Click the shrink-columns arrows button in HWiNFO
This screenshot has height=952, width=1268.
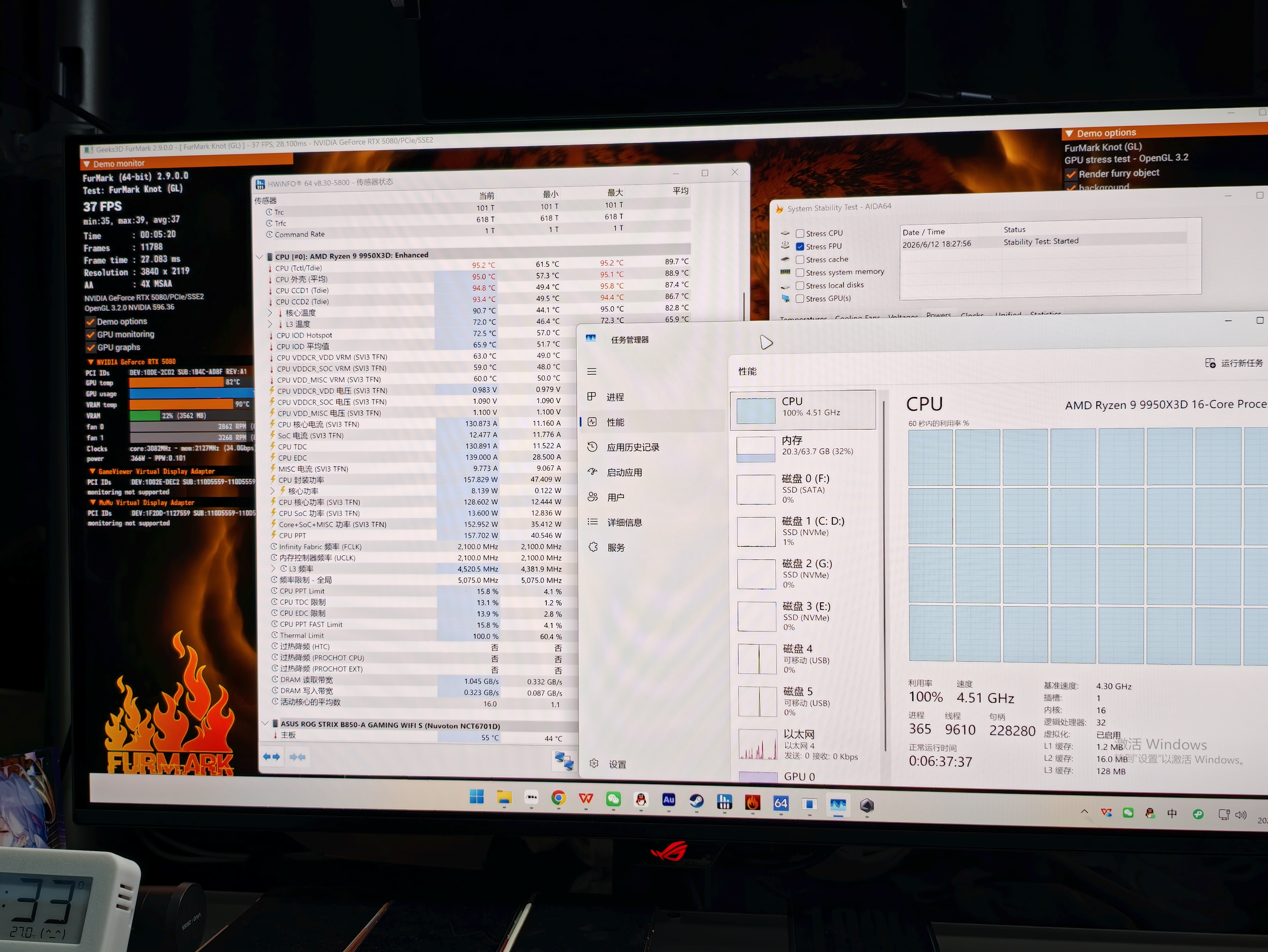(298, 757)
